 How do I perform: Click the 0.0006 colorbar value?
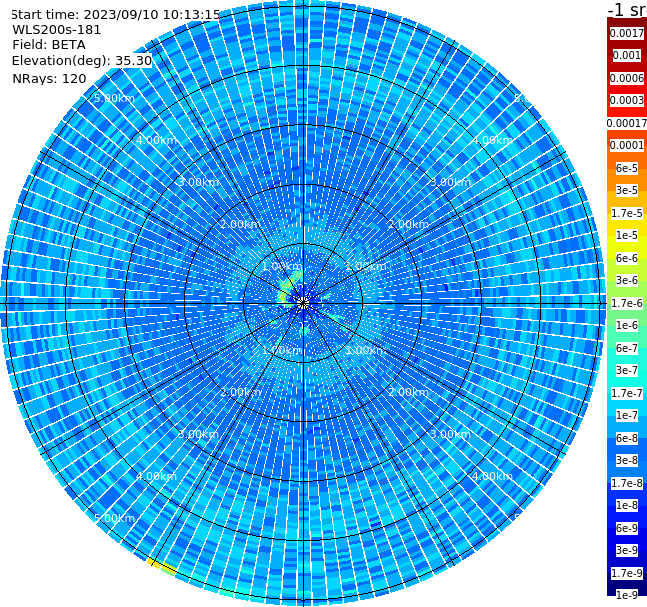[627, 78]
